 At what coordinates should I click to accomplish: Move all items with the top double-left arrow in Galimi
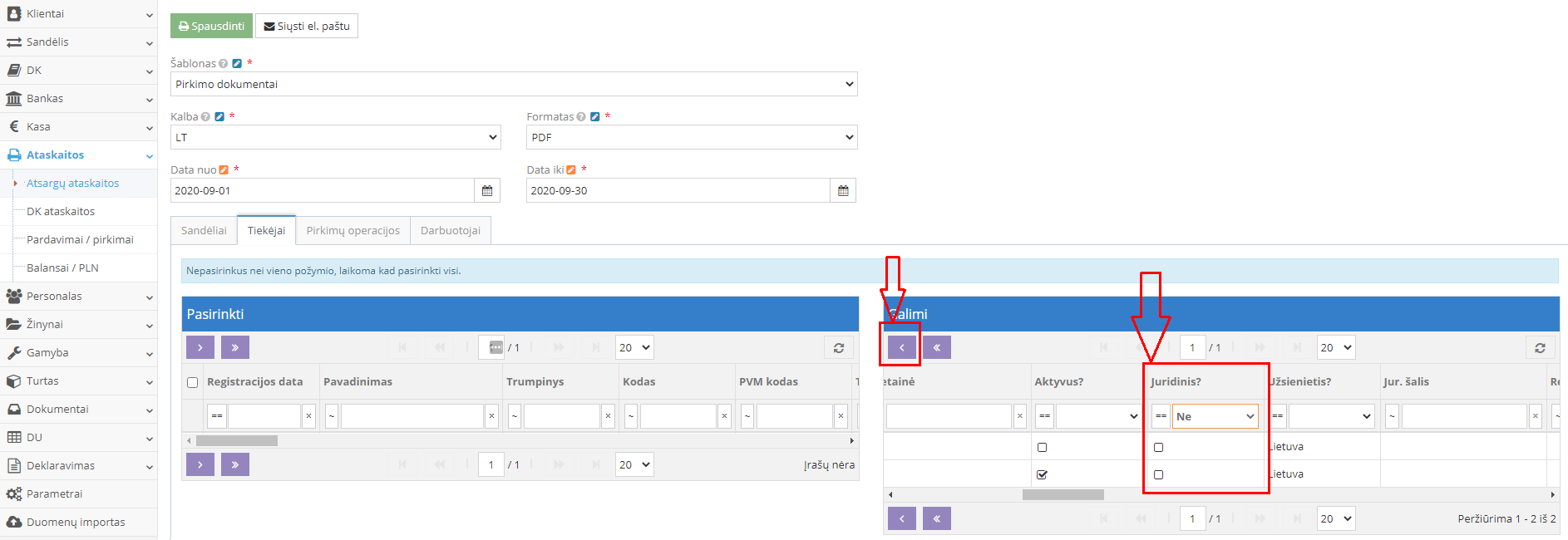tap(937, 348)
